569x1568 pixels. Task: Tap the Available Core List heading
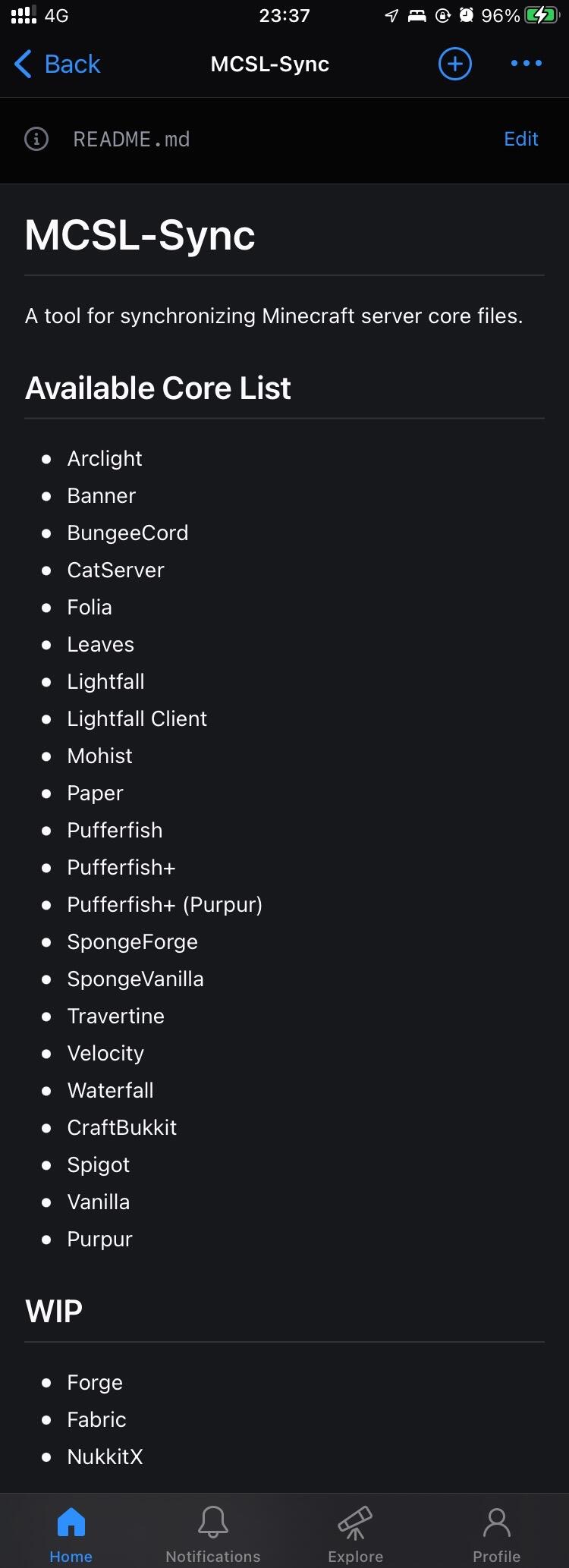pos(158,388)
